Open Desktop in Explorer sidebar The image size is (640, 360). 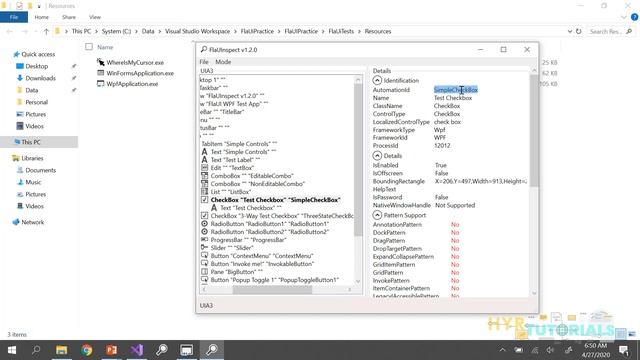coord(37,66)
